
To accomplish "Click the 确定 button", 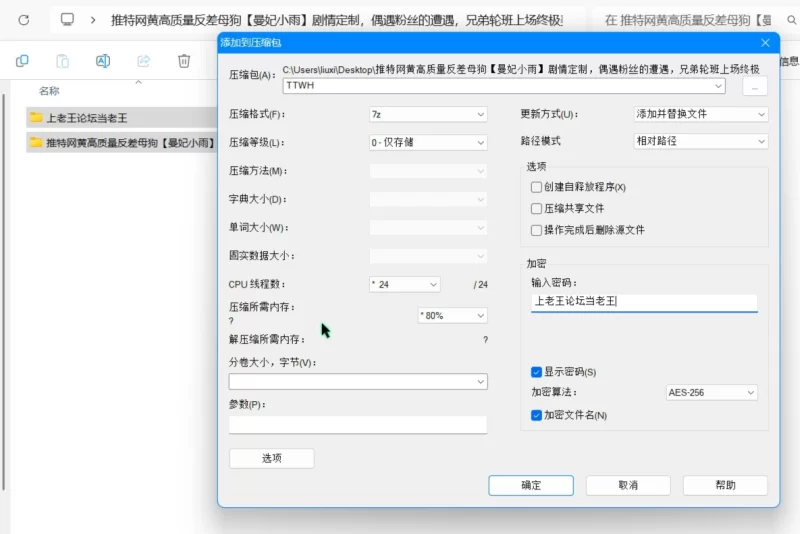I will point(531,485).
